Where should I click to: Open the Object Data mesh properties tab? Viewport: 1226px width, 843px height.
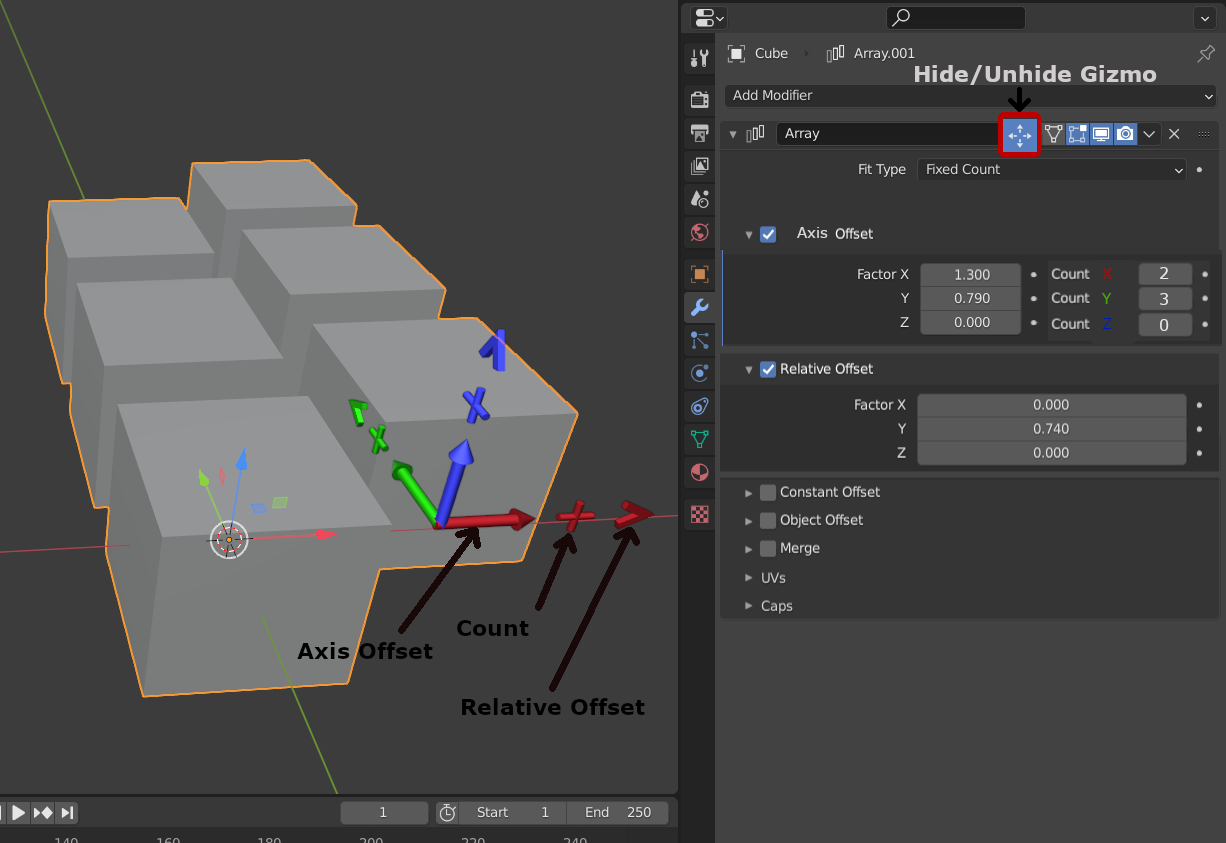click(x=700, y=438)
